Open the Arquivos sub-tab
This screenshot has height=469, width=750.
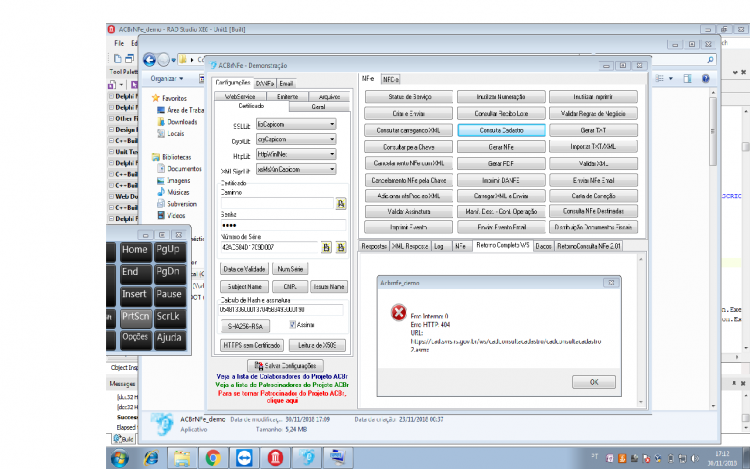(329, 97)
